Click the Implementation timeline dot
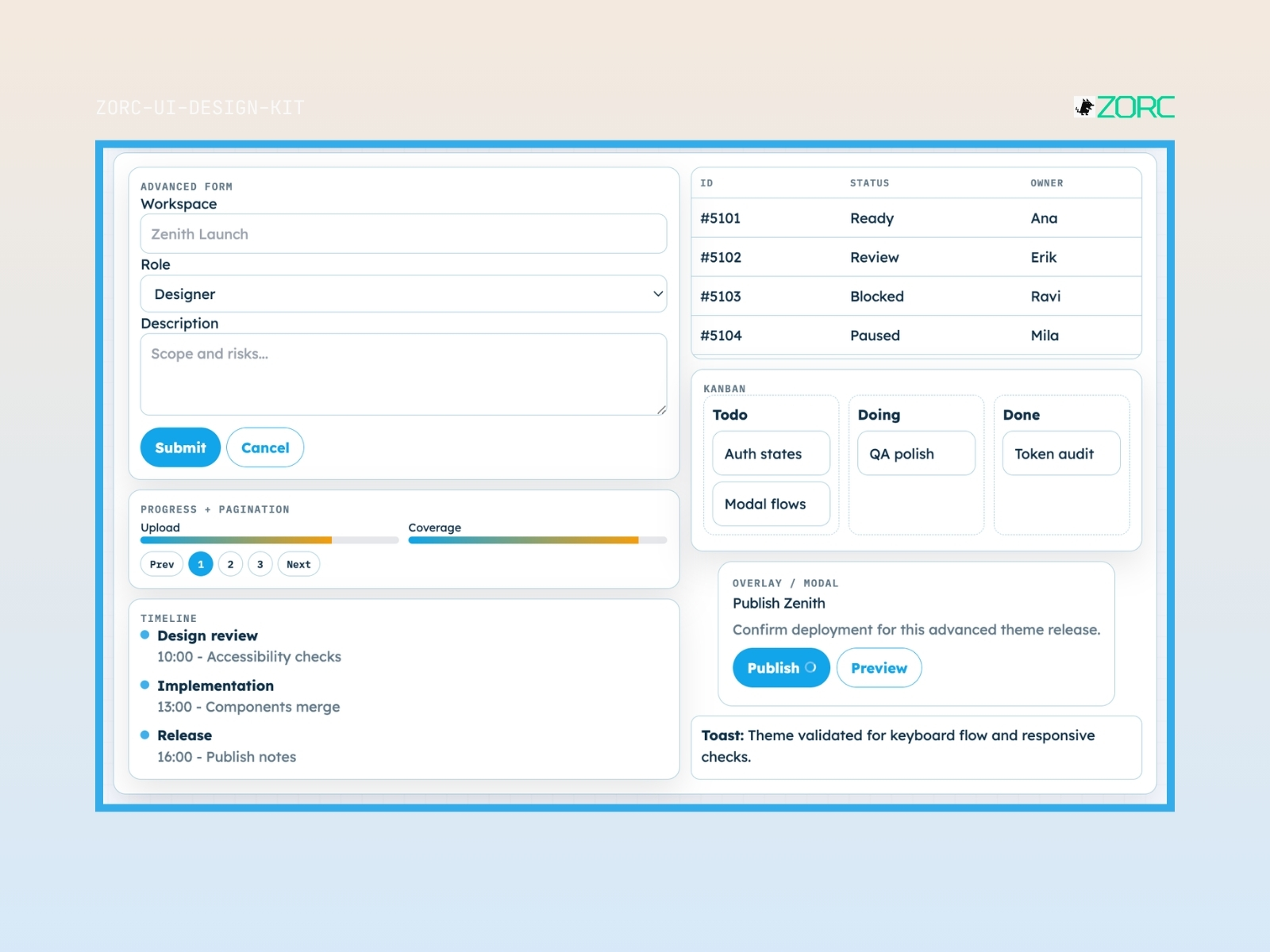Image resolution: width=1270 pixels, height=952 pixels. pos(144,685)
